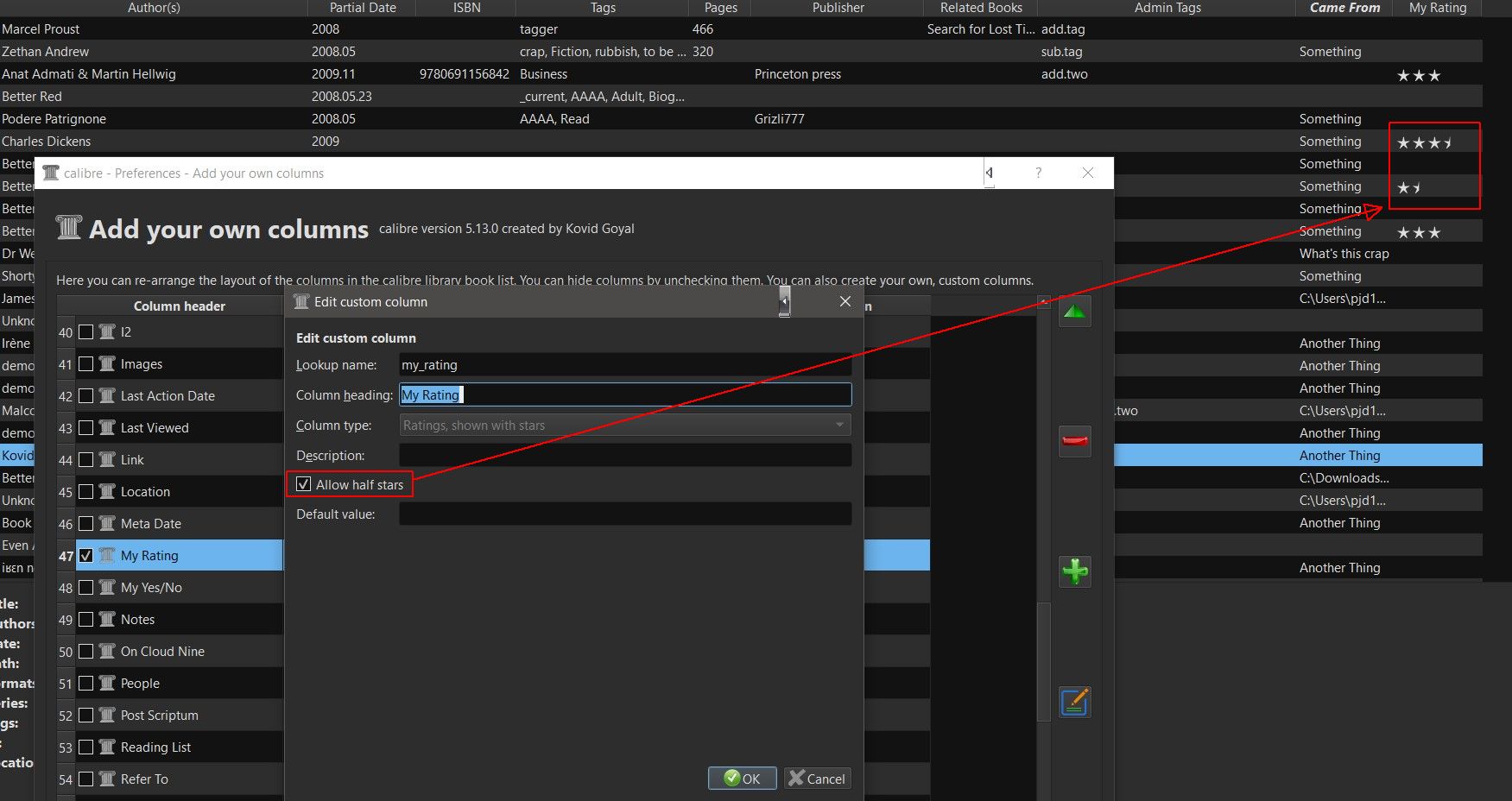The image size is (1512, 801).
Task: Show the Location column via its checkbox
Action: (86, 491)
